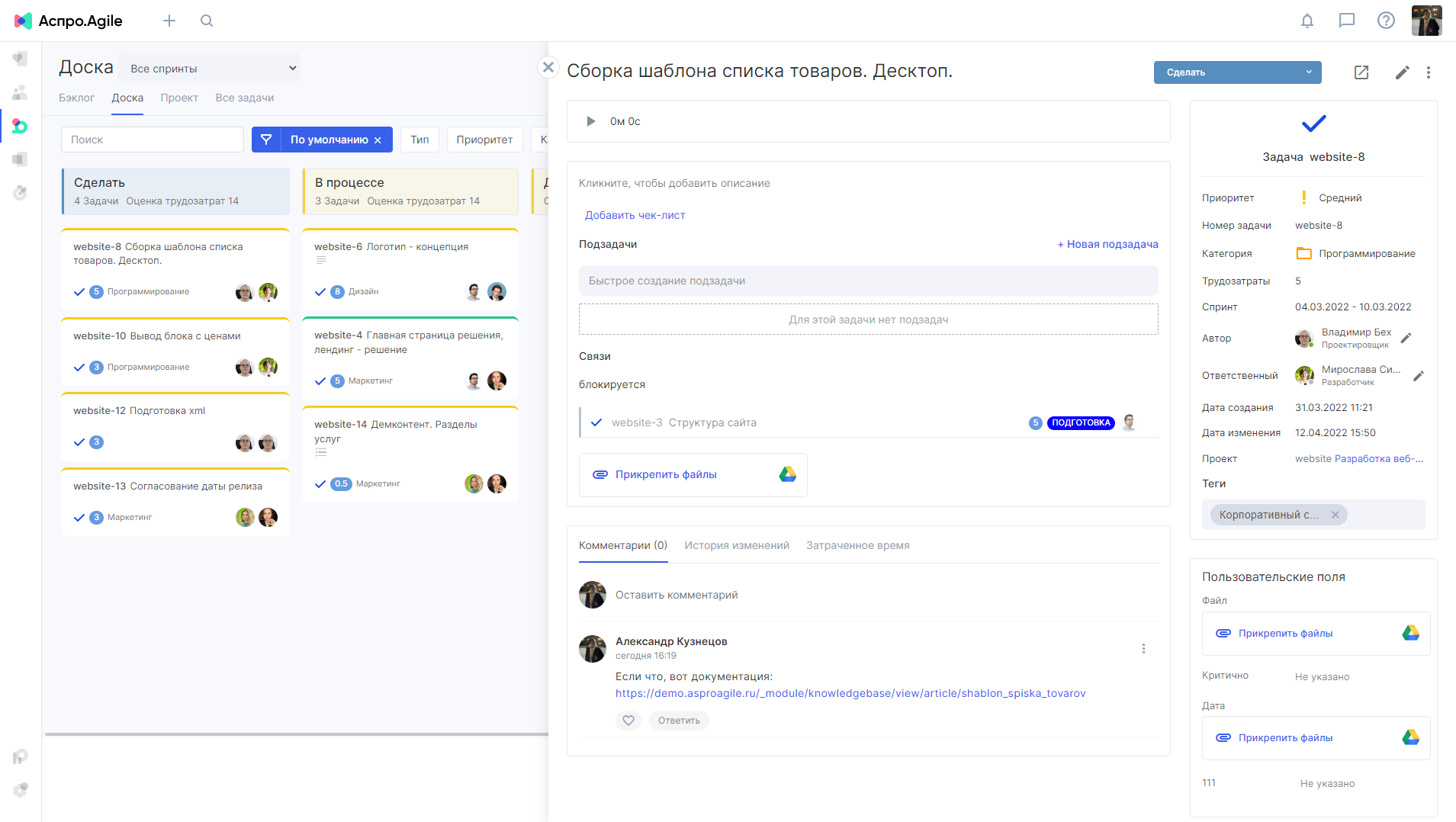Edit the task using the pencil icon
Screen dimensions: 1456x822
[x=1402, y=72]
